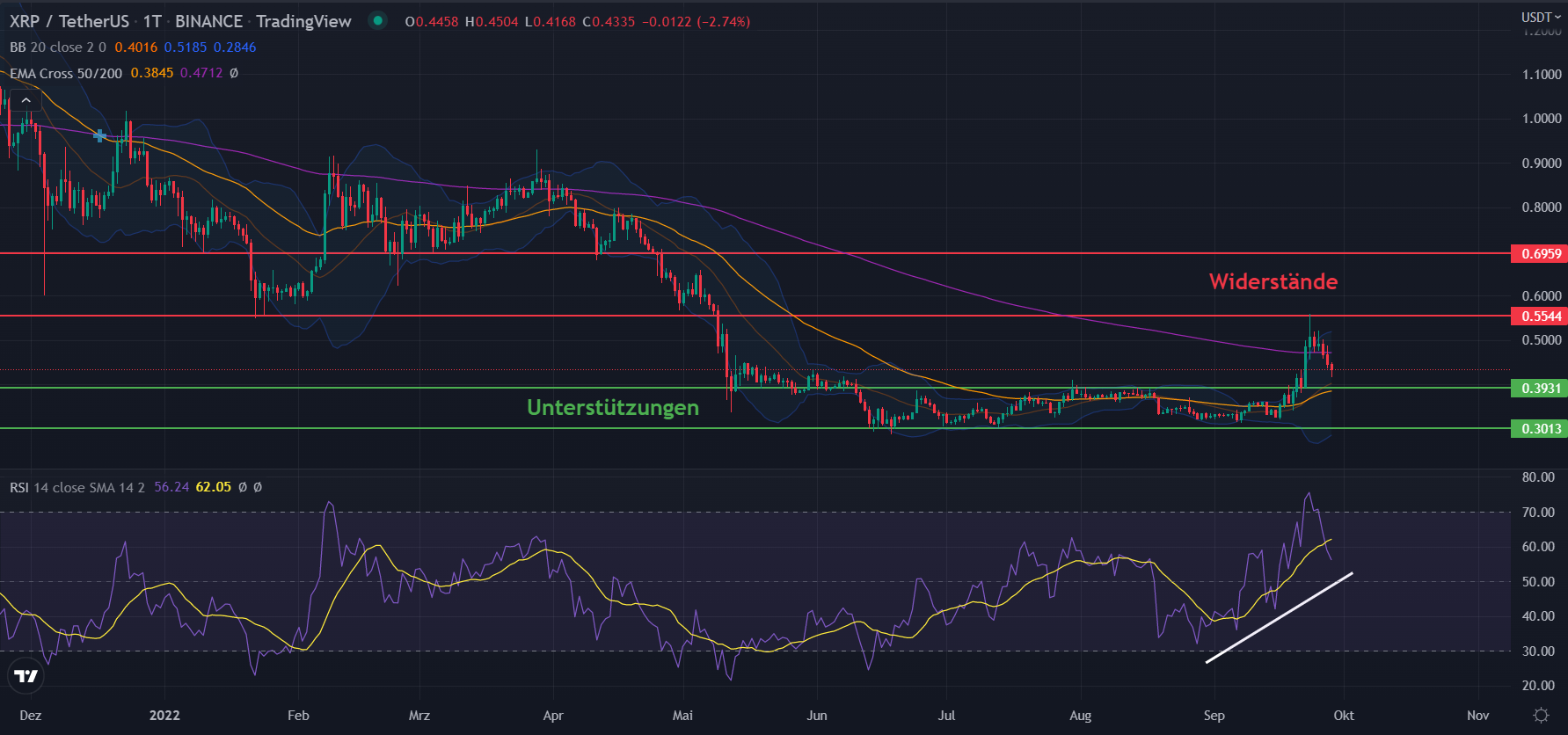The image size is (1568, 735).
Task: Select the XRP / TetherUS symbol title
Action: pyautogui.click(x=69, y=21)
